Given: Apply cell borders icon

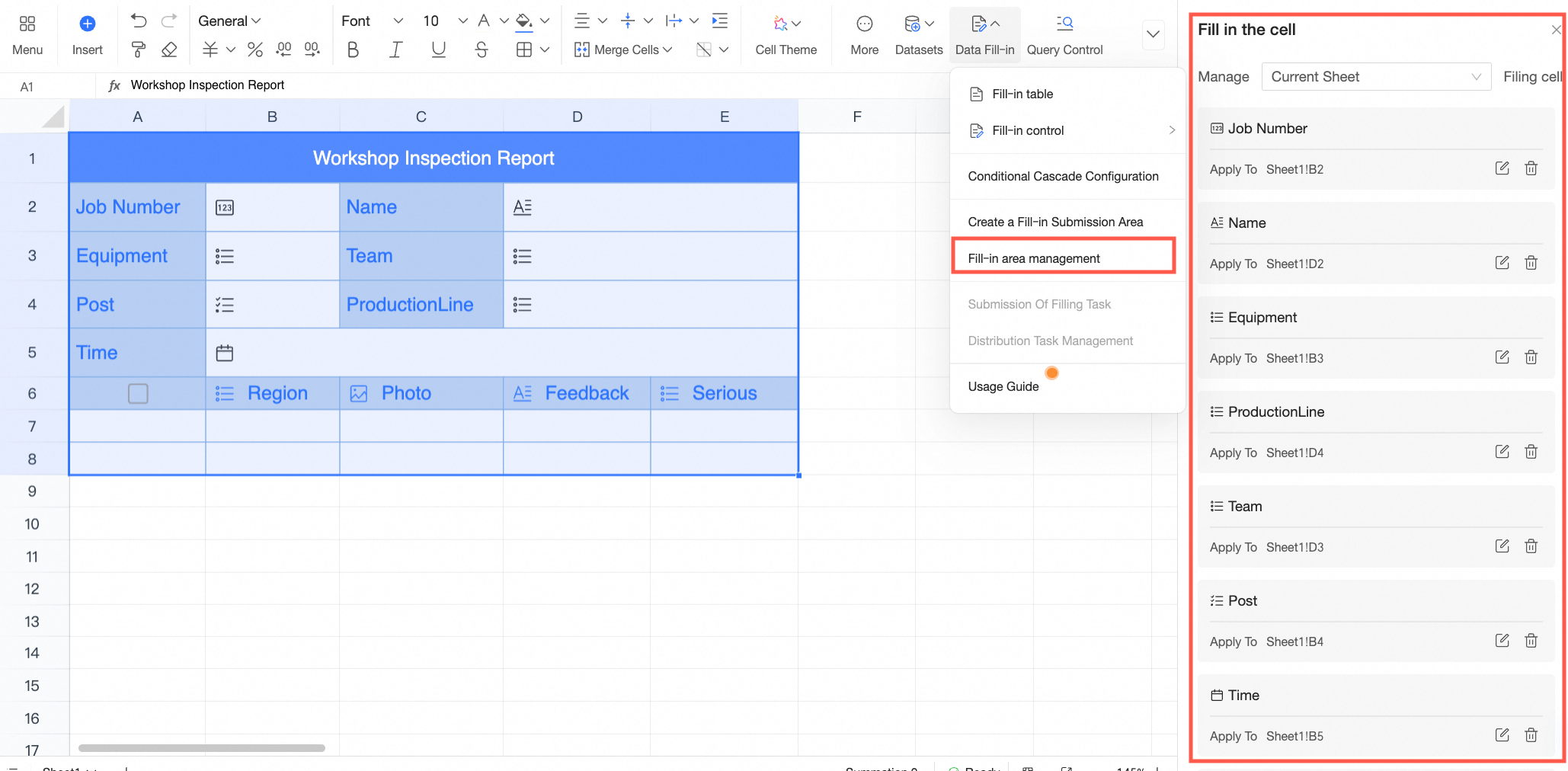Looking at the screenshot, I should (x=523, y=50).
